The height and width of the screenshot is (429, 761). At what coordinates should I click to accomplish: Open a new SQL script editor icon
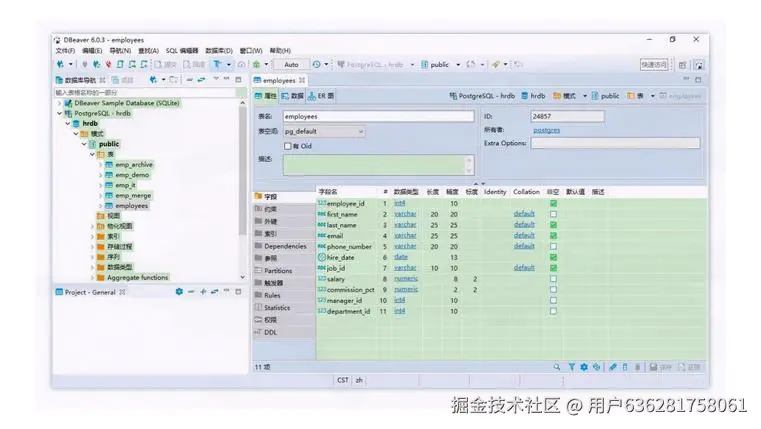pos(120,64)
